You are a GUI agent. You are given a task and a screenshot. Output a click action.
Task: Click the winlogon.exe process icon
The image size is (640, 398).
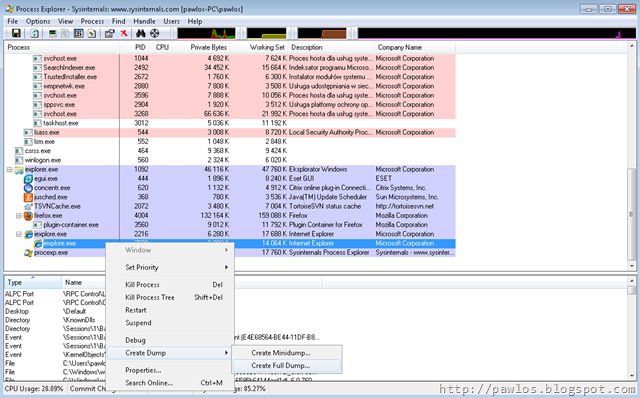19,160
